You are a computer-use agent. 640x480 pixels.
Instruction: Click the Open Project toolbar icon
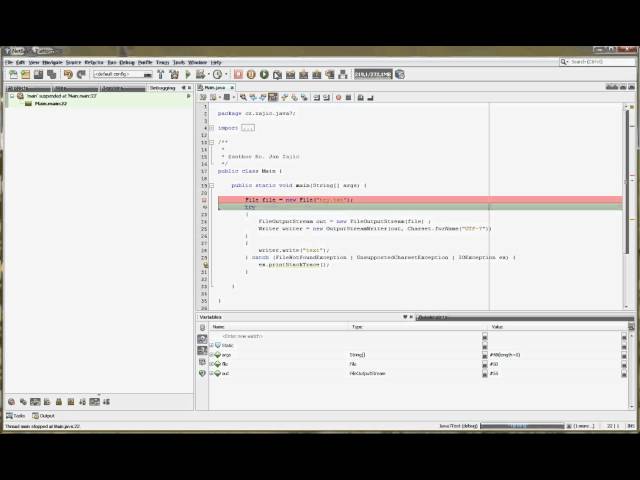pyautogui.click(x=39, y=74)
